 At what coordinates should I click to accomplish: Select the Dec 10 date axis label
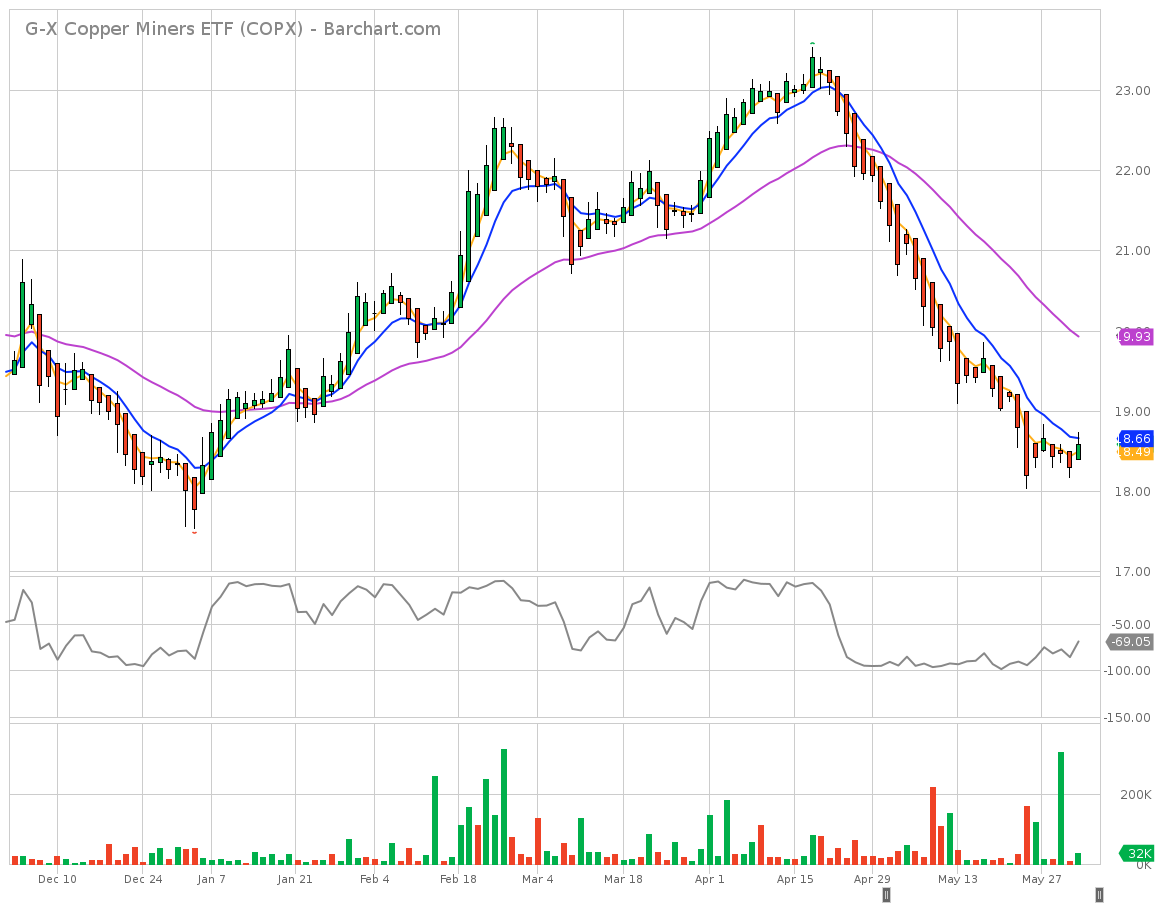pos(57,879)
